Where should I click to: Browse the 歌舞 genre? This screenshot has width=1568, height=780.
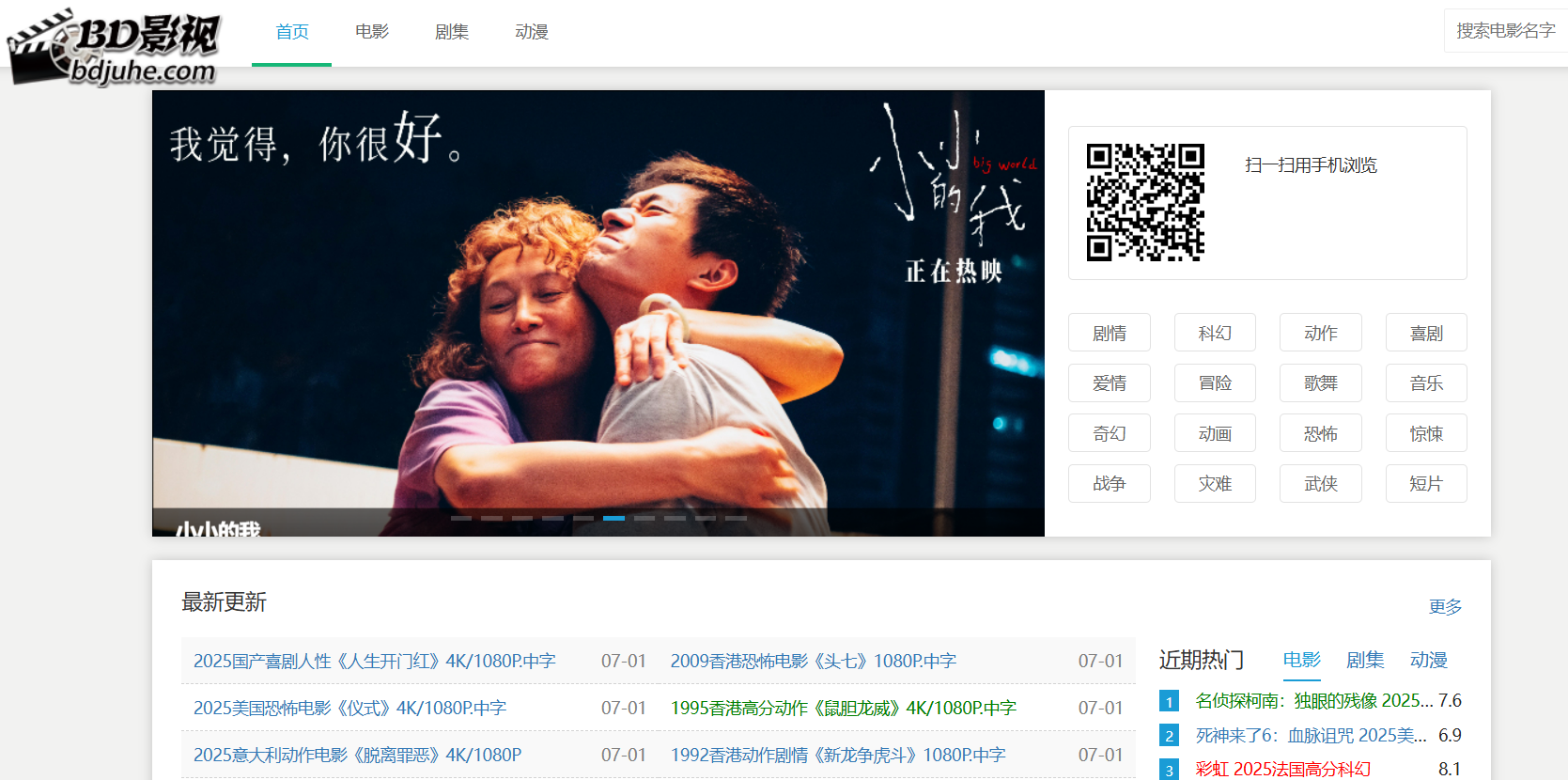tap(1321, 382)
